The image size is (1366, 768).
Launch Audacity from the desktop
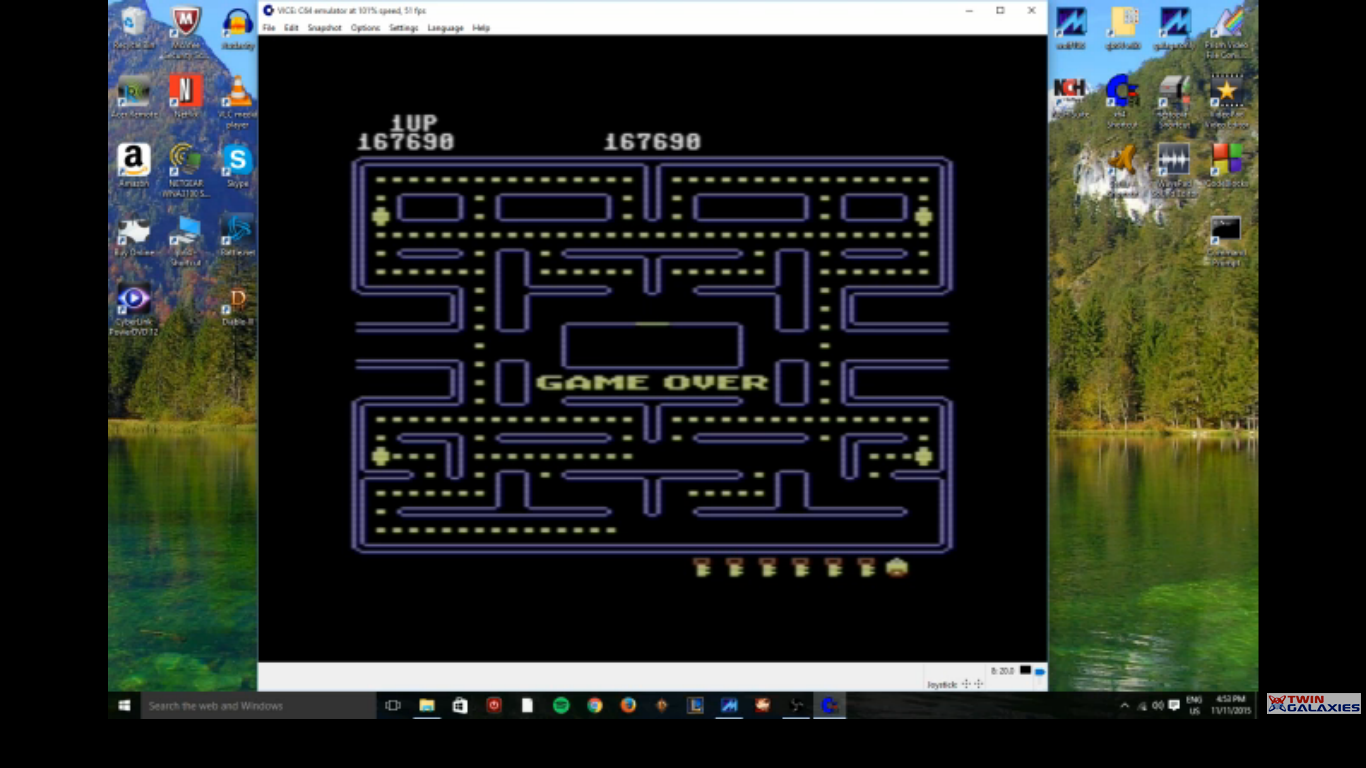pyautogui.click(x=238, y=27)
